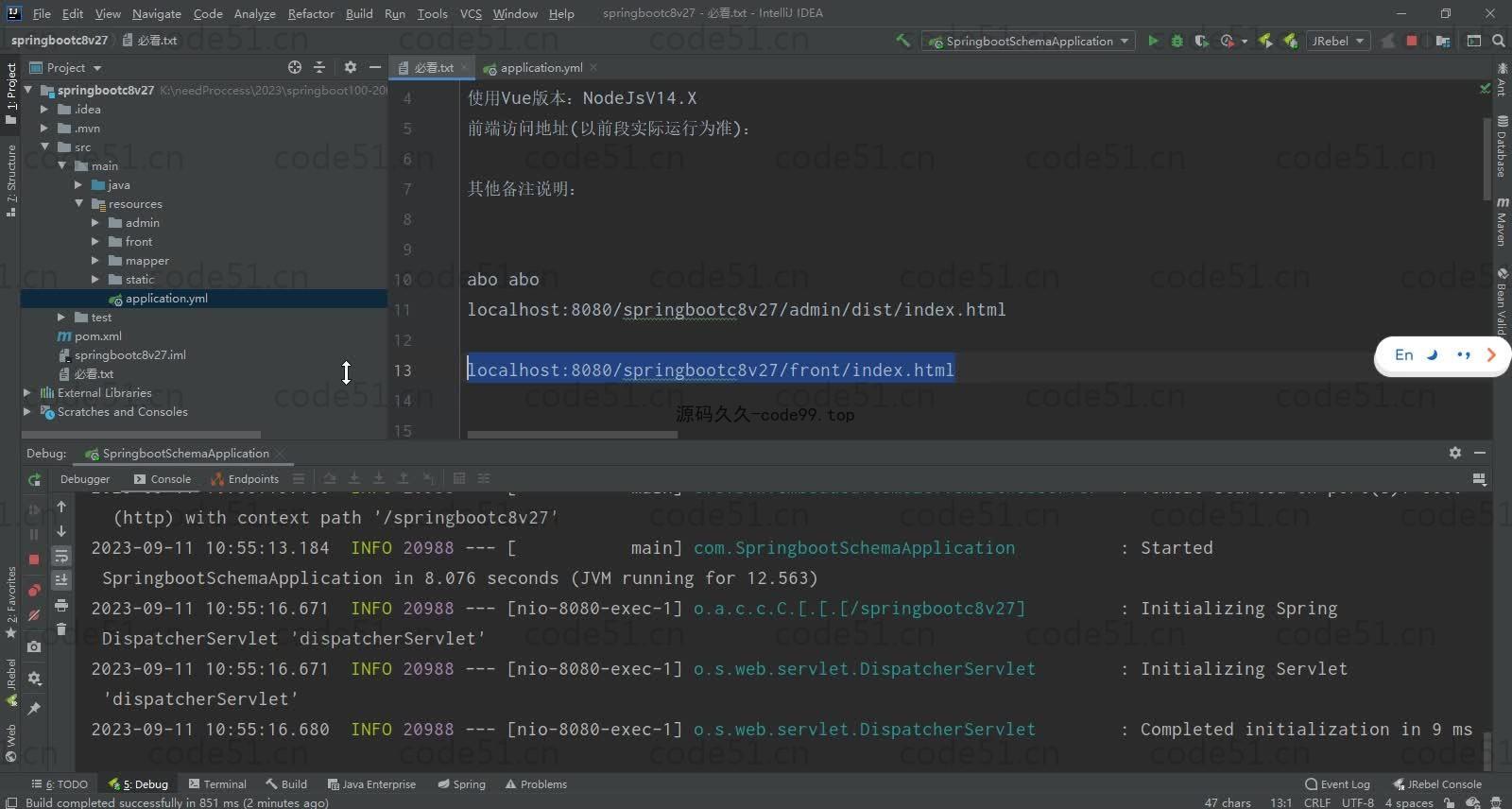Select pom.xml in project tree
The width and height of the screenshot is (1512, 809).
[x=98, y=336]
